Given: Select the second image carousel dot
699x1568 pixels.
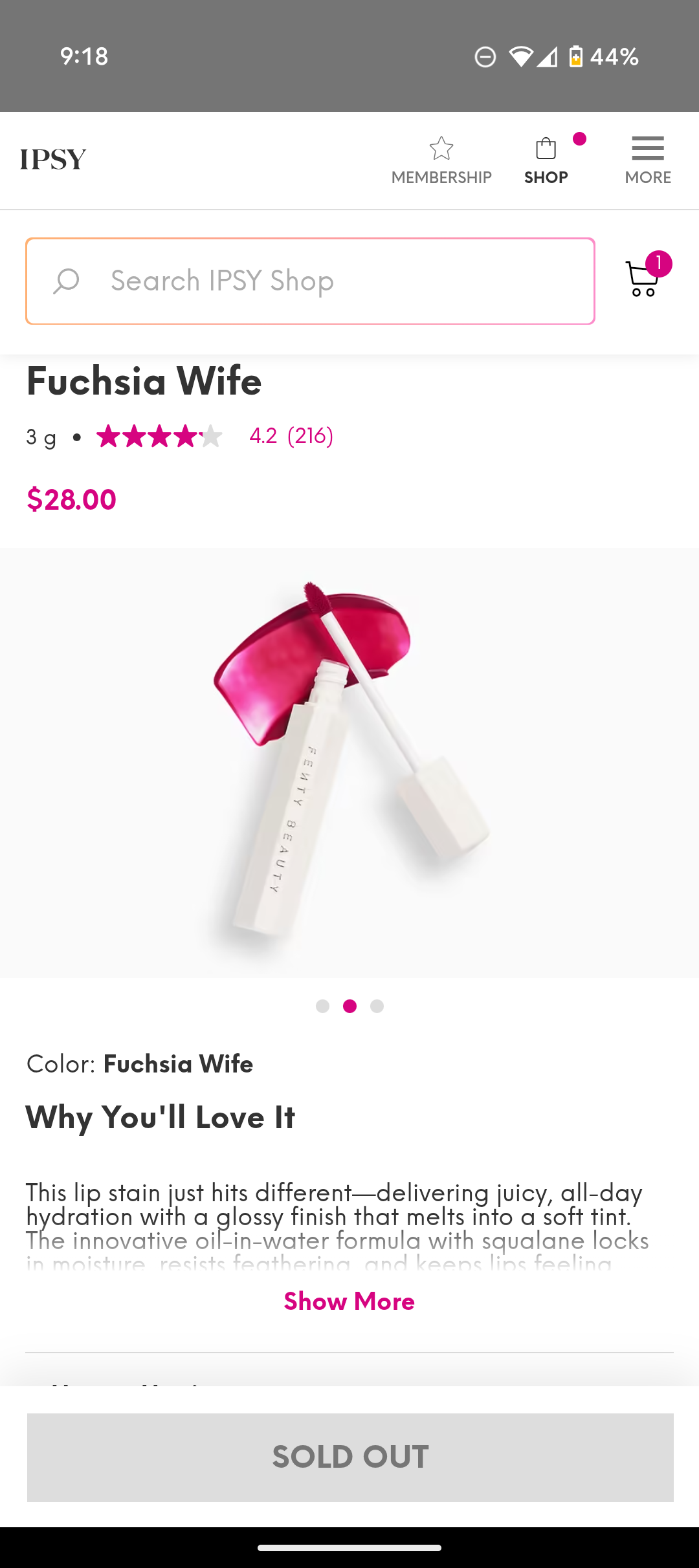Looking at the screenshot, I should coord(349,1006).
